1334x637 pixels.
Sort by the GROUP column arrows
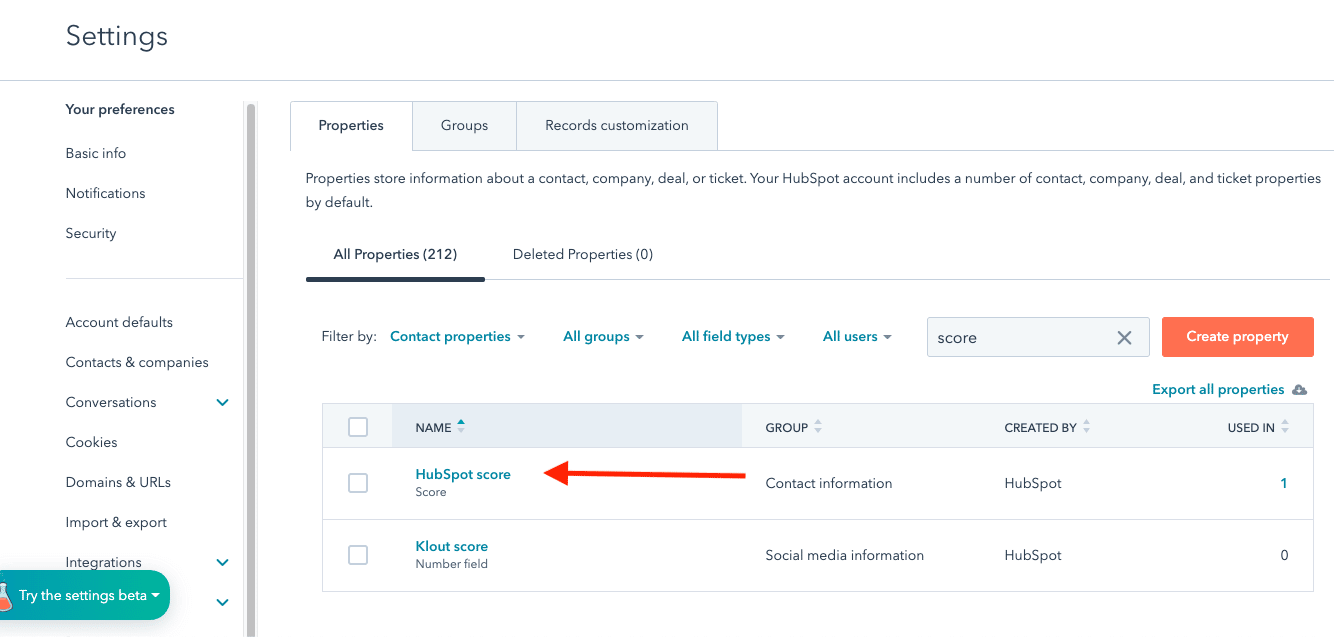point(818,427)
